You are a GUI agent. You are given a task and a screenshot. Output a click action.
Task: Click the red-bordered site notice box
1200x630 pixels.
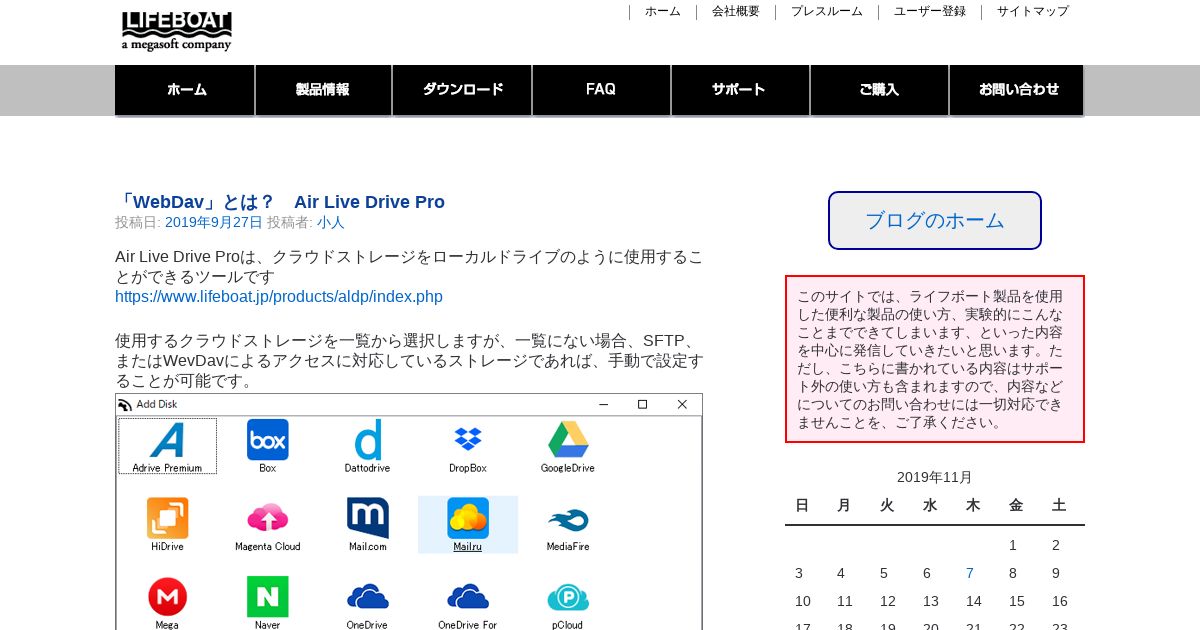pos(935,359)
